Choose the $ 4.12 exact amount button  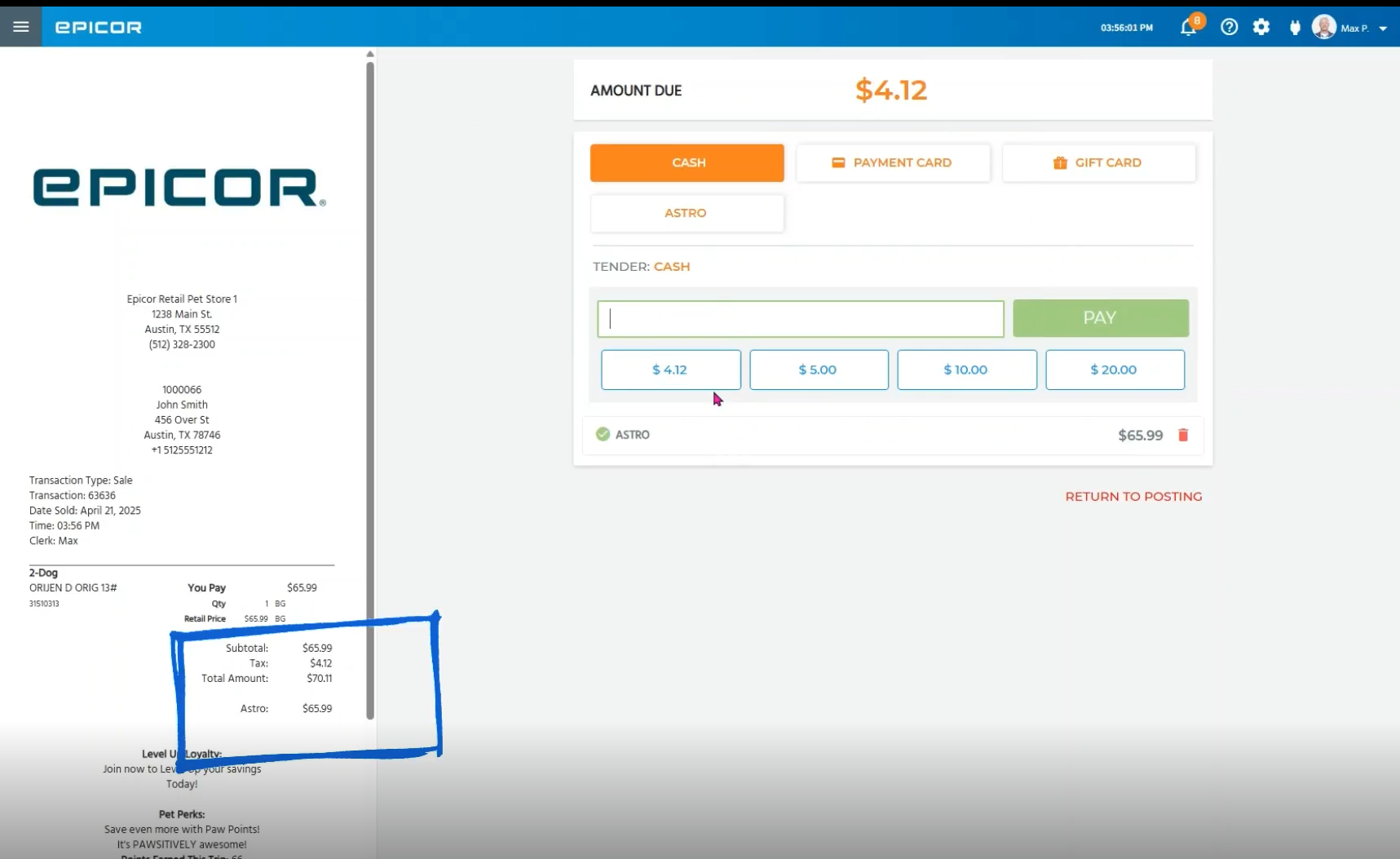670,370
